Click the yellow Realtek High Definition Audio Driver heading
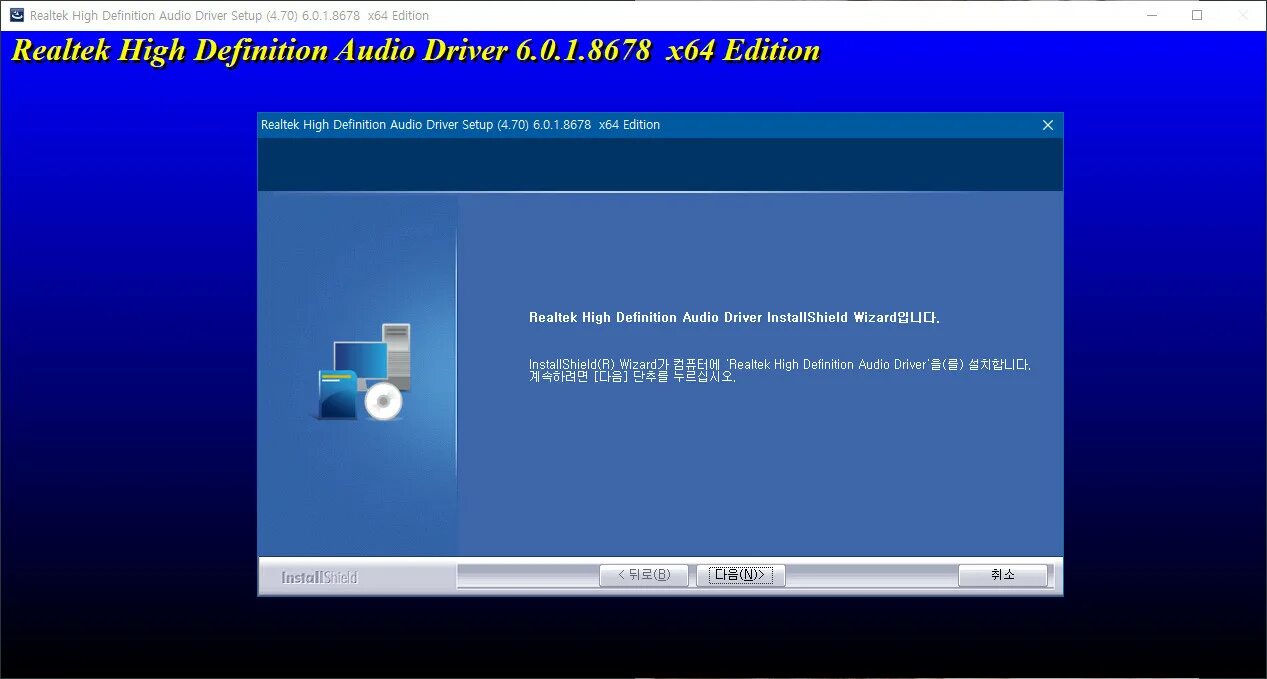 [415, 51]
